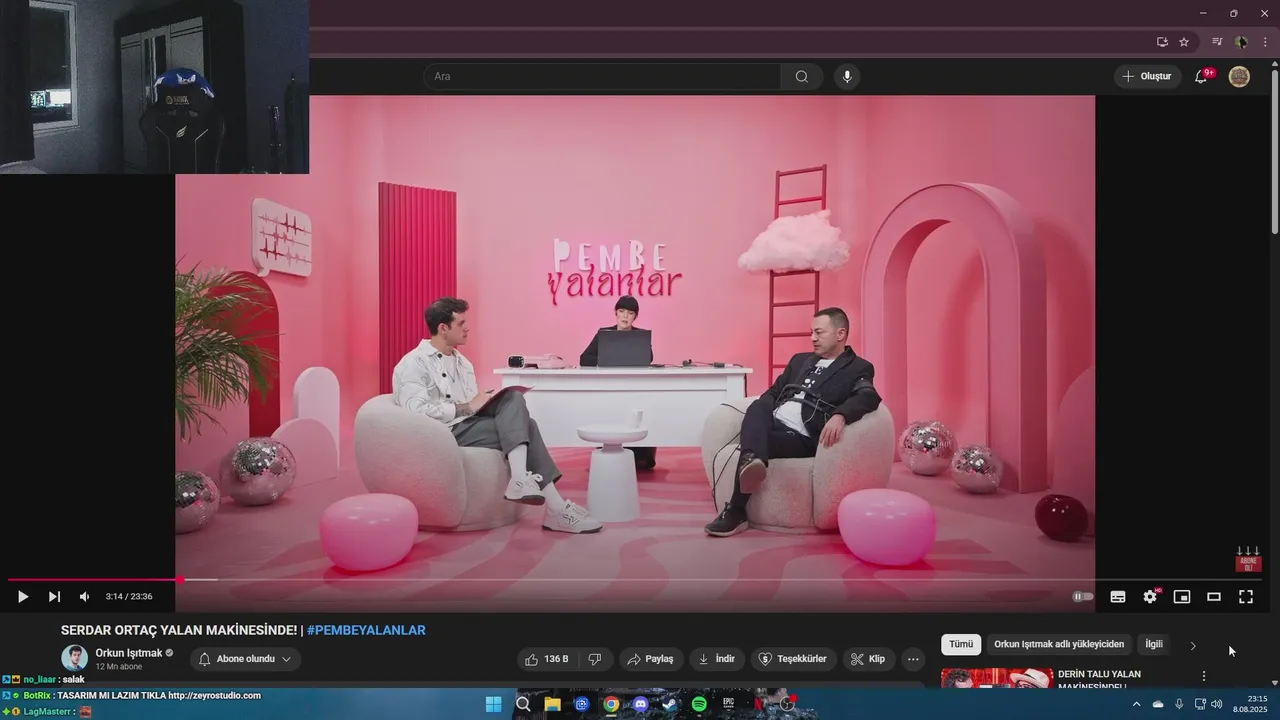Select Orkun Işıtmak adlı yükleyiciden chip
This screenshot has width=1280, height=720.
coord(1059,645)
